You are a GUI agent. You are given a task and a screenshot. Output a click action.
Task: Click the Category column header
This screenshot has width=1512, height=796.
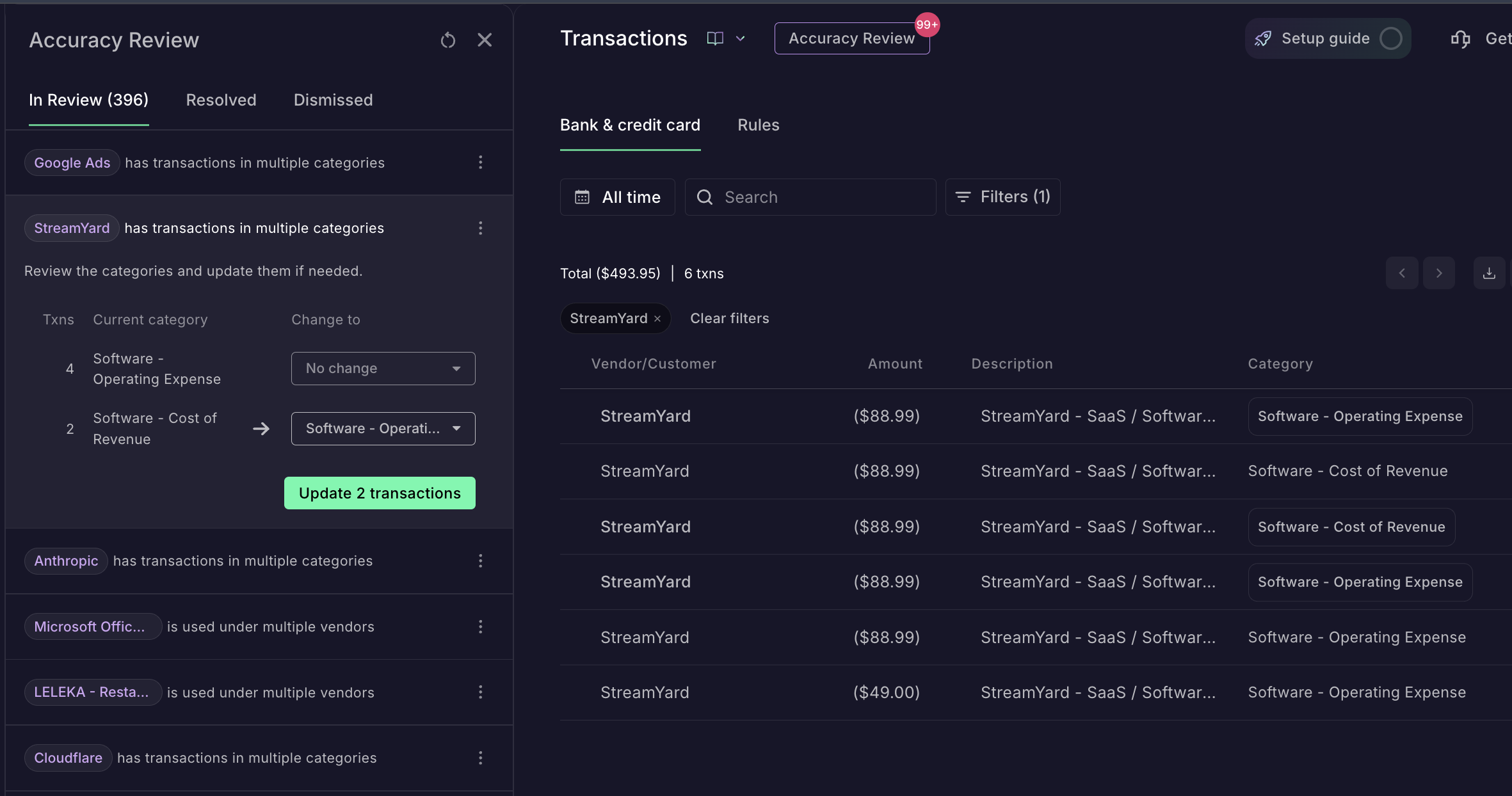point(1280,364)
